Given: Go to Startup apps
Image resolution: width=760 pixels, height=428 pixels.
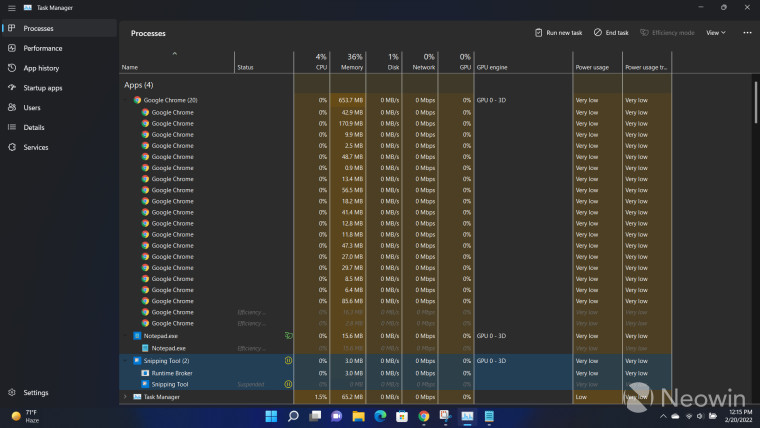Looking at the screenshot, I should 59,88.
